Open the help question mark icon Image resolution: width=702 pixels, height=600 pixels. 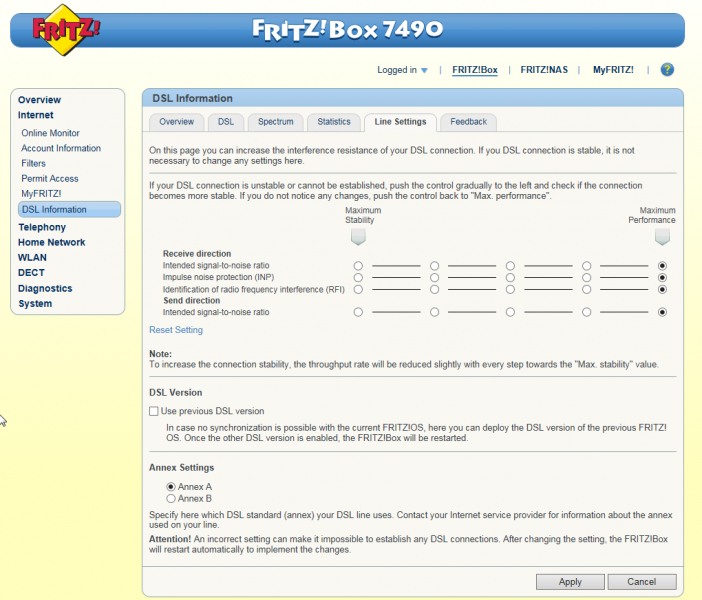(667, 70)
